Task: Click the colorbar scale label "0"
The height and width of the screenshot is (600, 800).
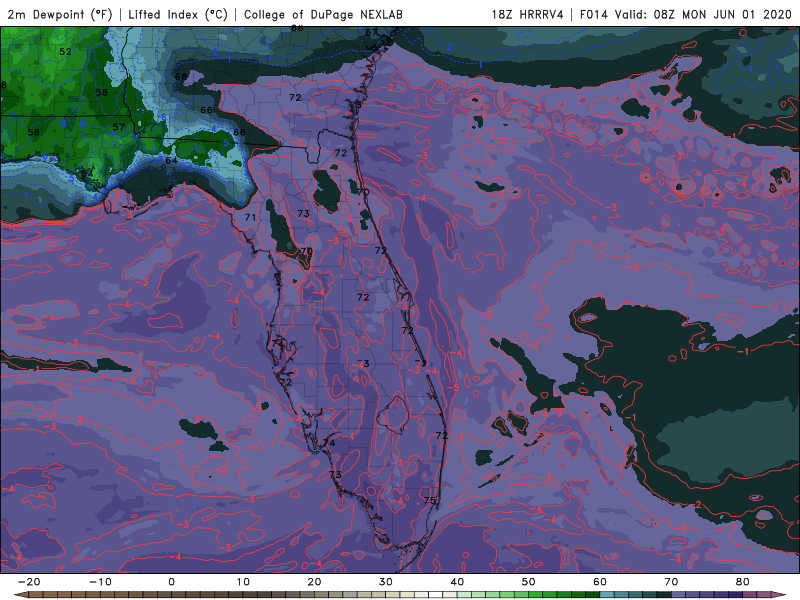Action: (171, 582)
